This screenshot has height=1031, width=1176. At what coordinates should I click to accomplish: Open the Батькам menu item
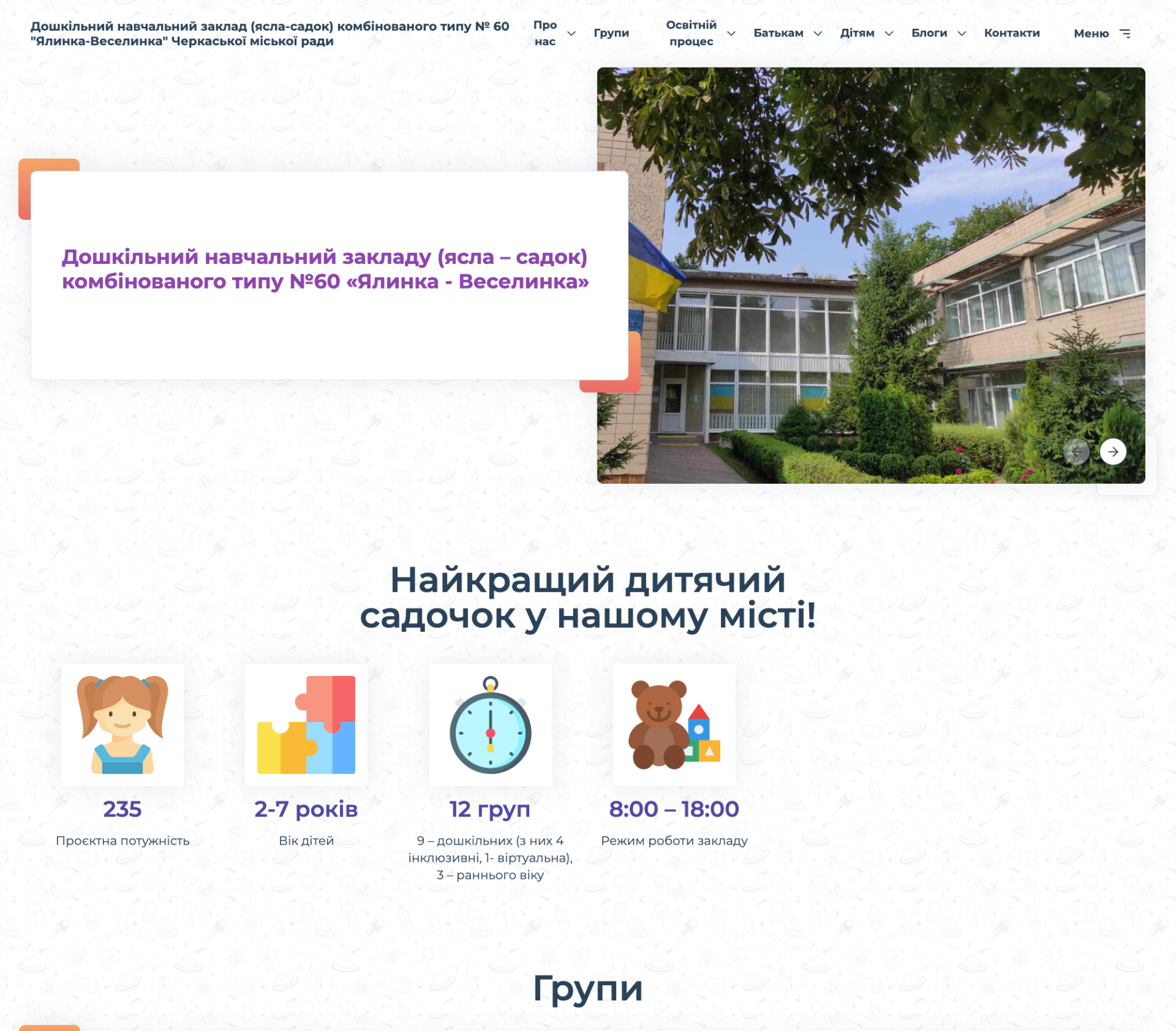point(778,34)
